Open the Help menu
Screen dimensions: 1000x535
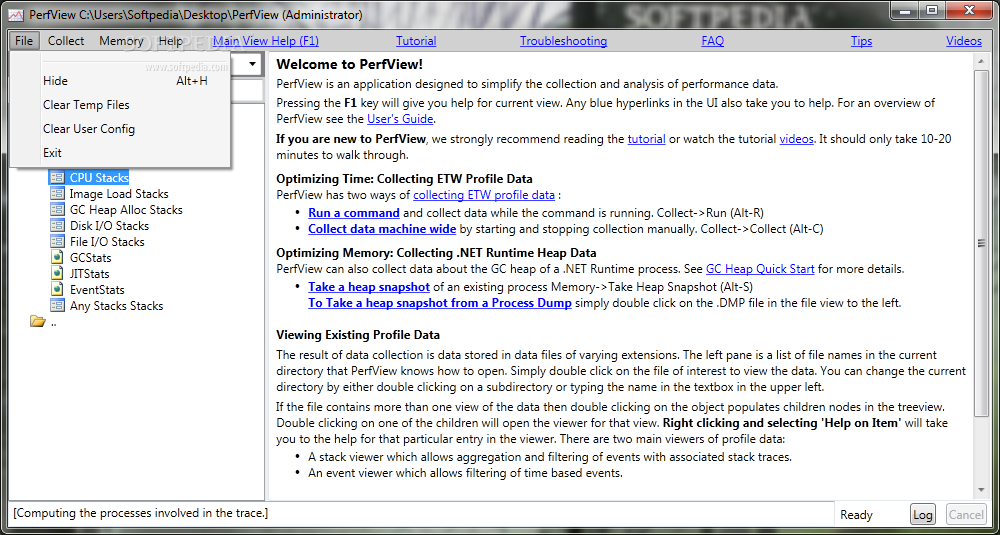(170, 41)
